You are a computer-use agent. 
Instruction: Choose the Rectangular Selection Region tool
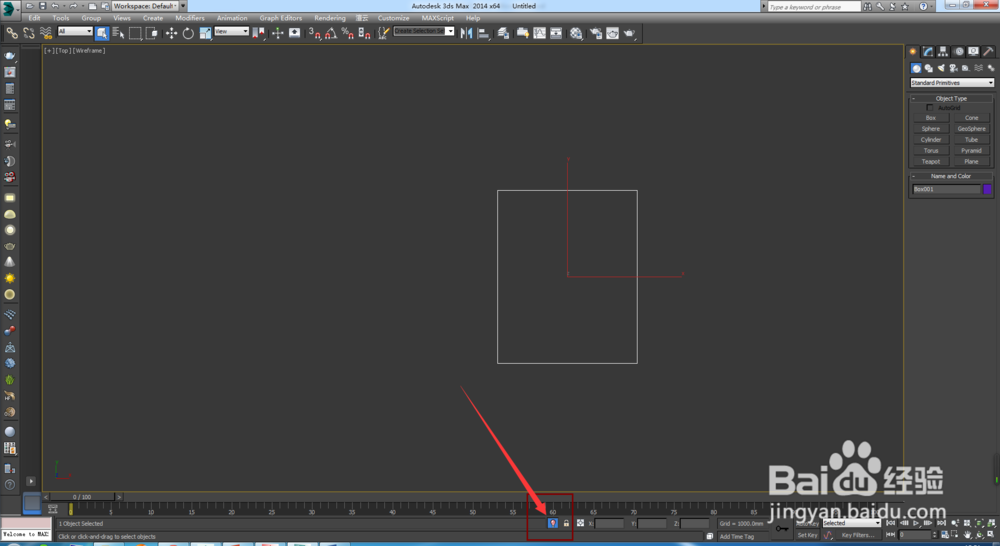(x=135, y=33)
